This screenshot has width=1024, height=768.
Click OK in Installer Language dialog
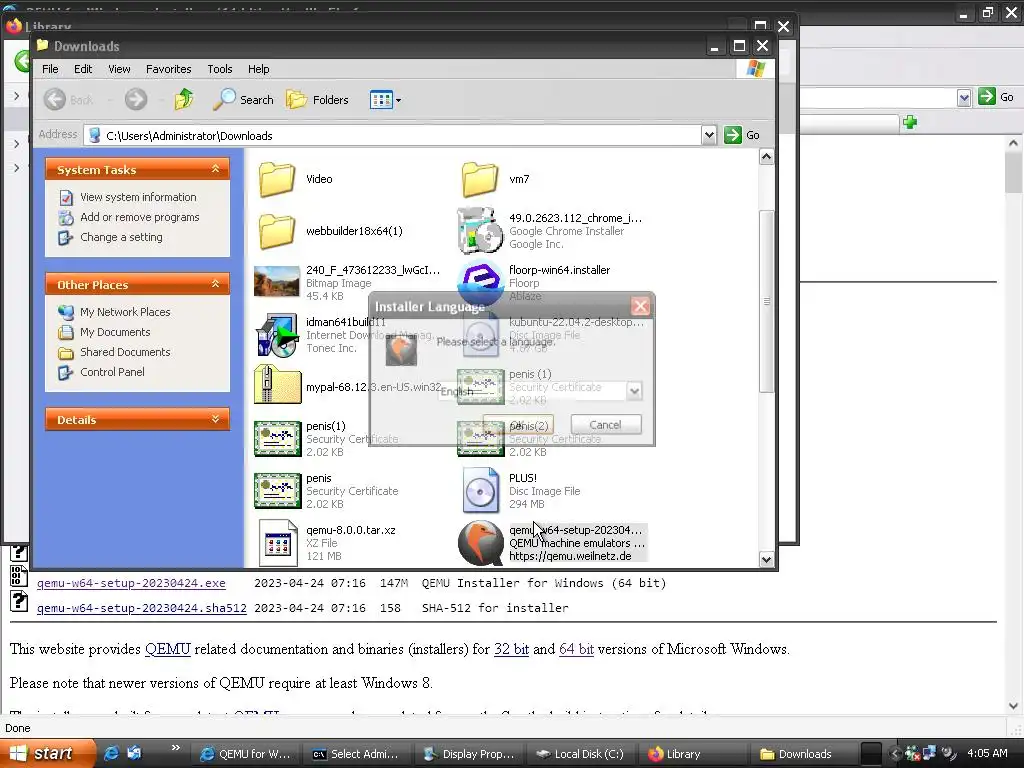518,424
